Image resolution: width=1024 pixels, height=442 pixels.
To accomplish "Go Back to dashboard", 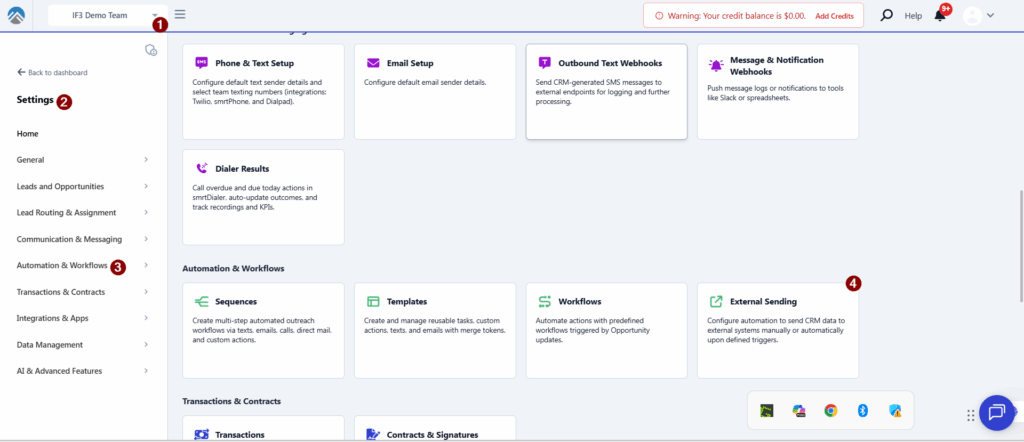I will [52, 73].
